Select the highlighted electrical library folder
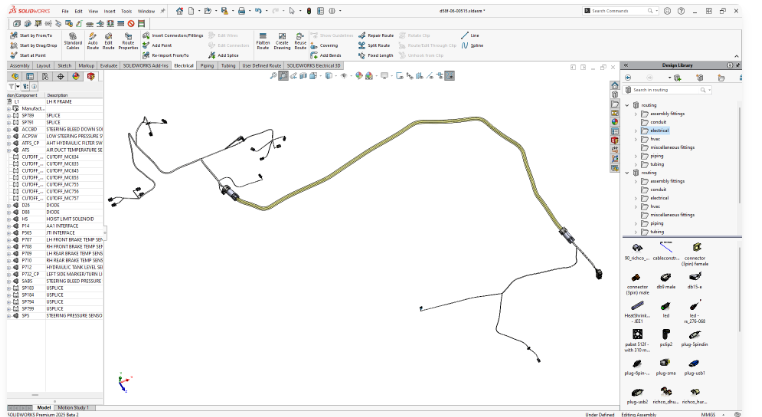The image size is (762, 417). [659, 131]
